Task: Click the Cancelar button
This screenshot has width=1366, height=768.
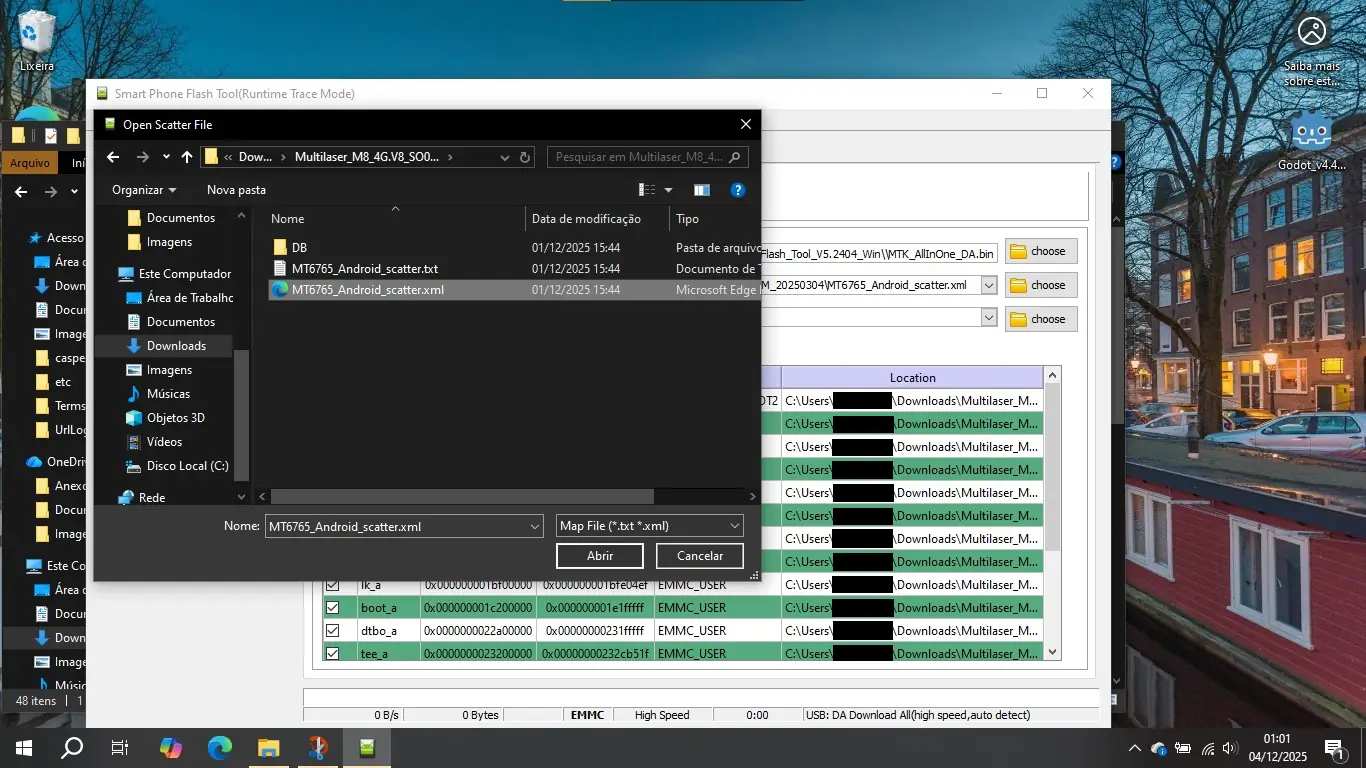Action: click(700, 556)
